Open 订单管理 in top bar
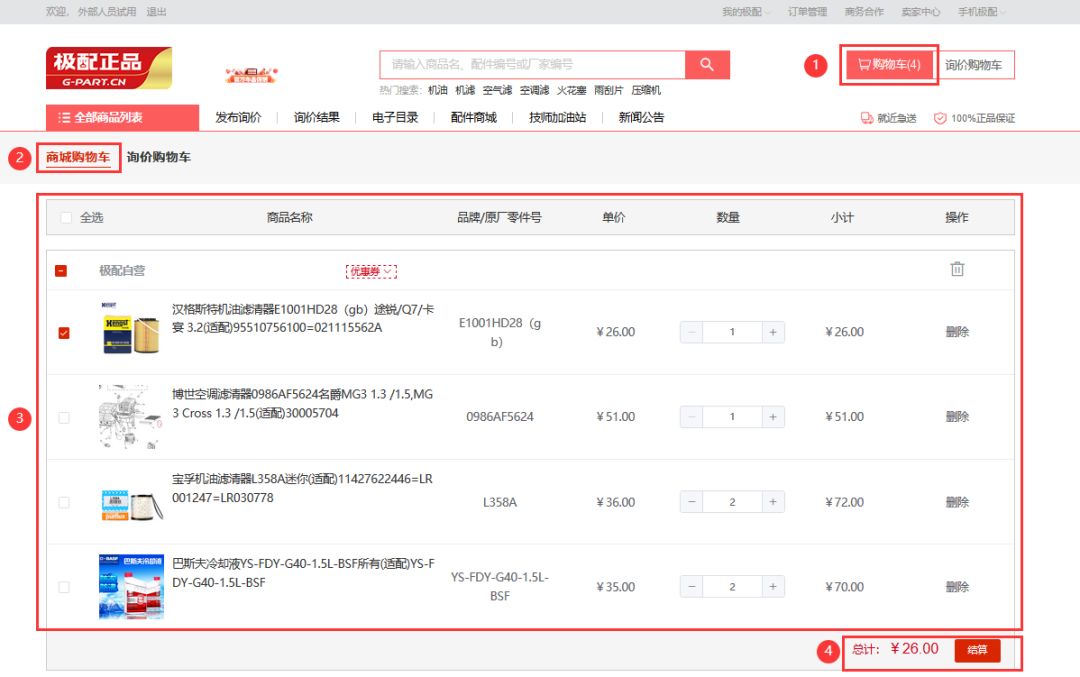 point(807,12)
